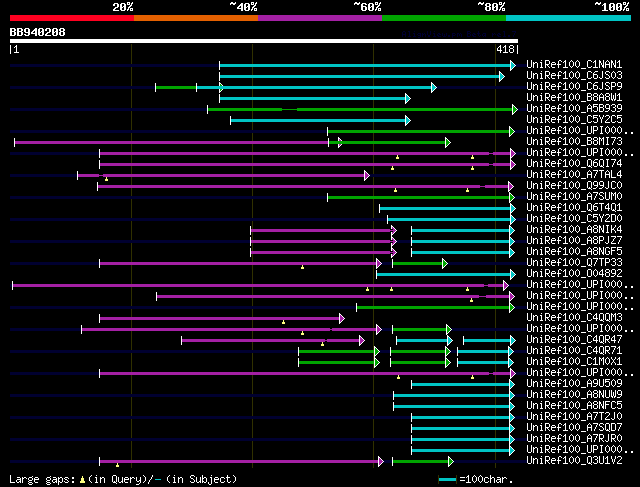The height and width of the screenshot is (487, 640).
Task: Click the cyan ~100% identity legend segment
Action: click(x=568, y=18)
